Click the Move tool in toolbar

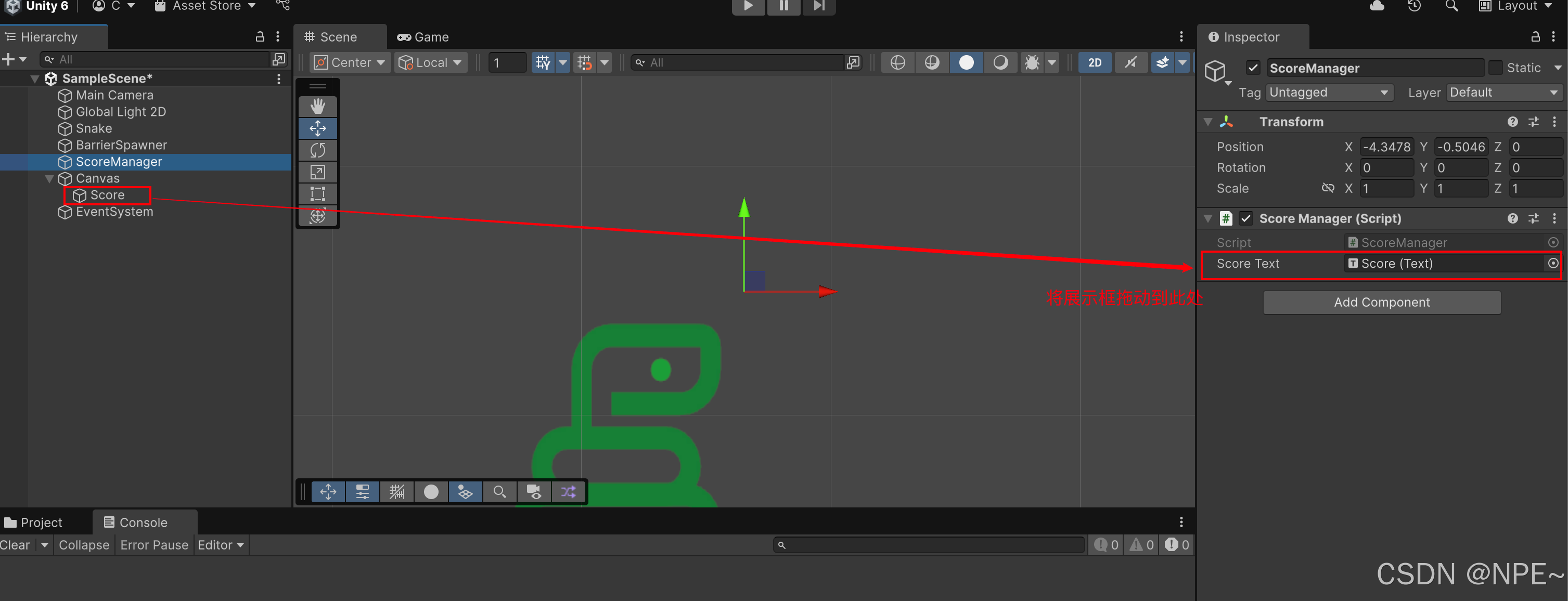[x=319, y=129]
